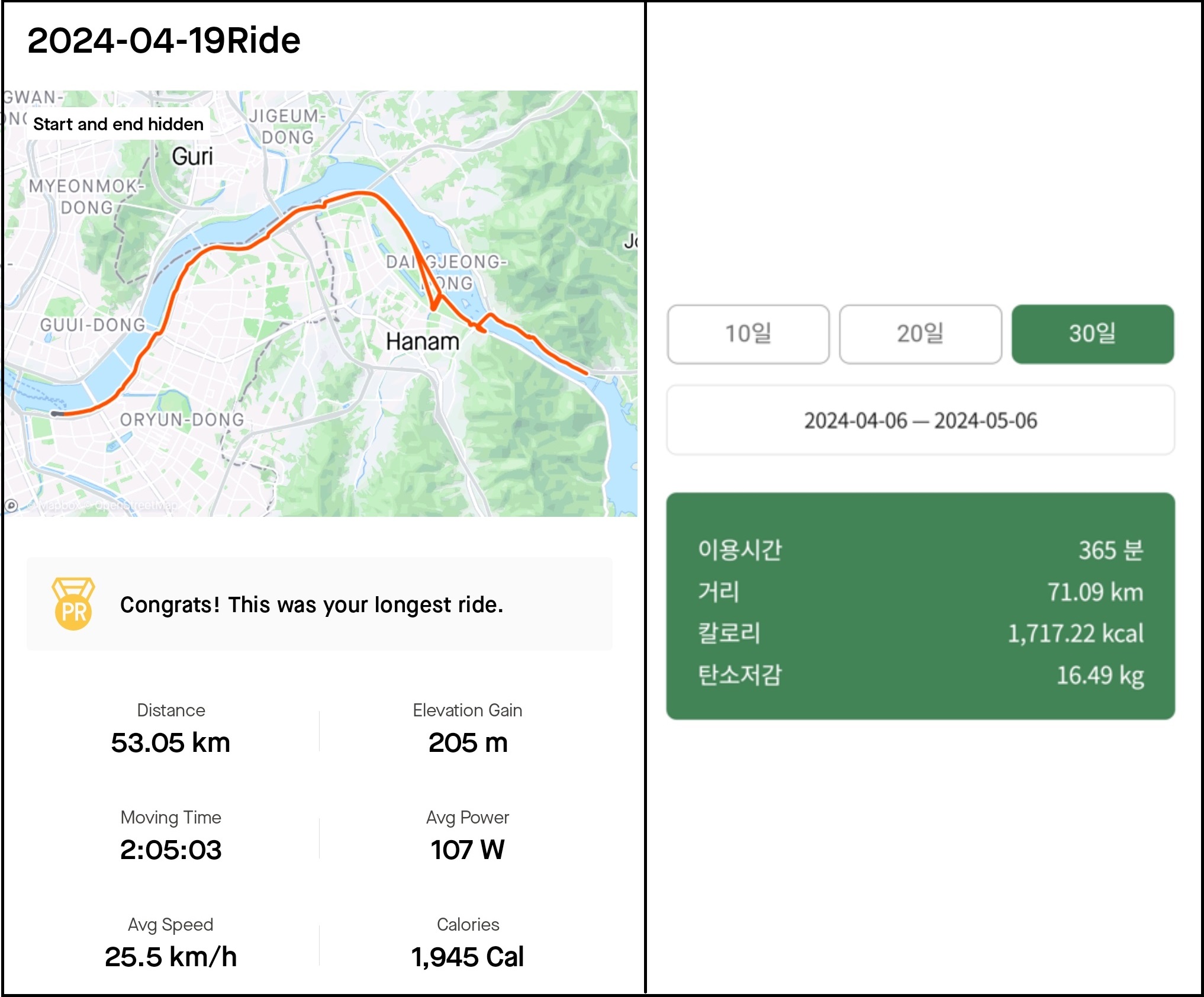Select the 10일 period button
The height and width of the screenshot is (997, 1204).
[x=748, y=334]
